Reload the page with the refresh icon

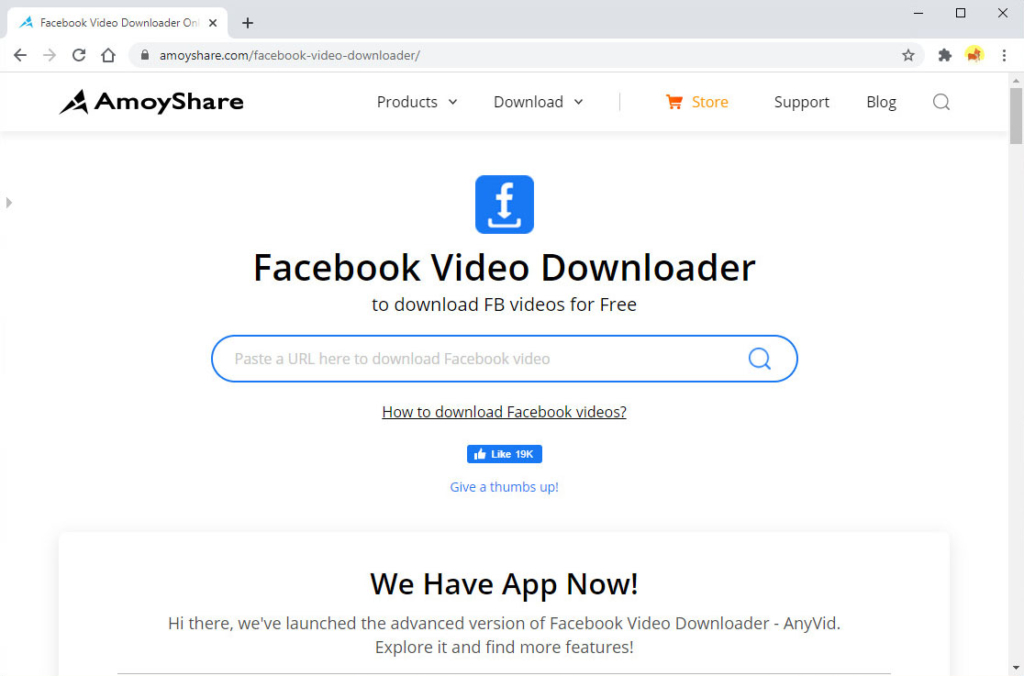[79, 56]
